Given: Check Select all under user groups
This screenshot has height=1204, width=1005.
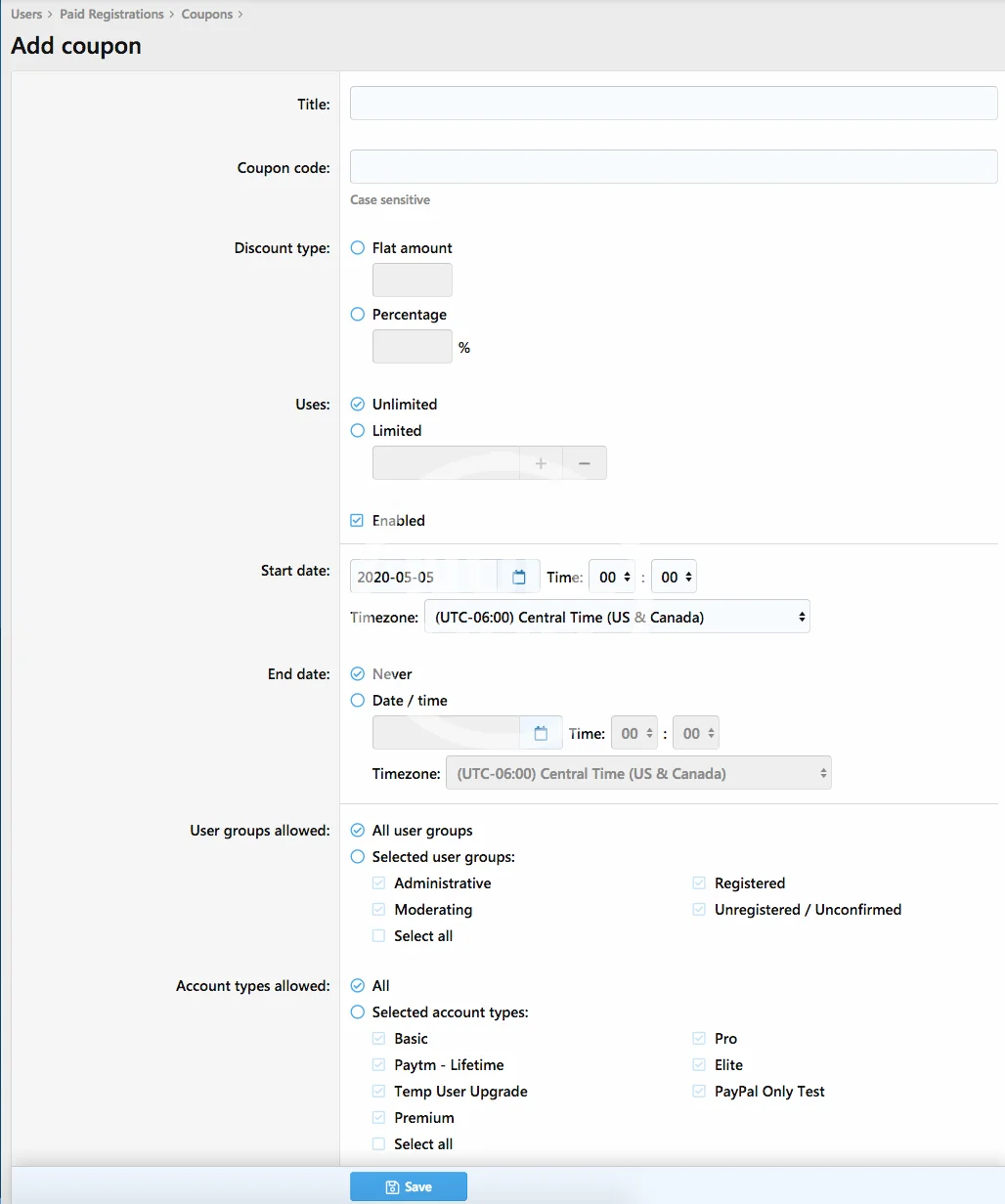Looking at the screenshot, I should tap(379, 936).
